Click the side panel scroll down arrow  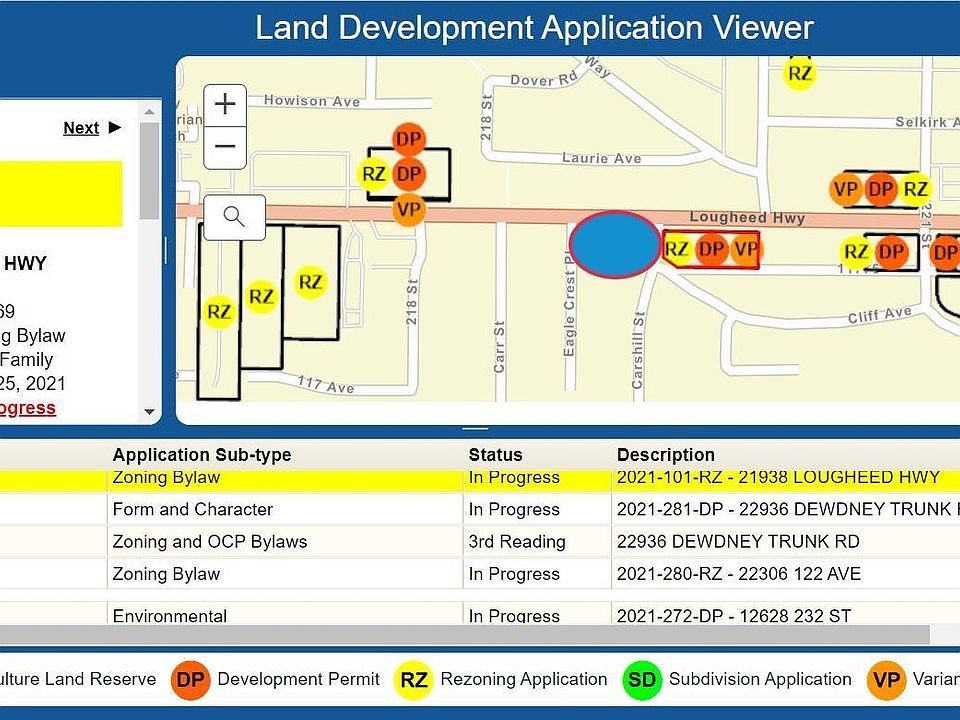click(149, 411)
